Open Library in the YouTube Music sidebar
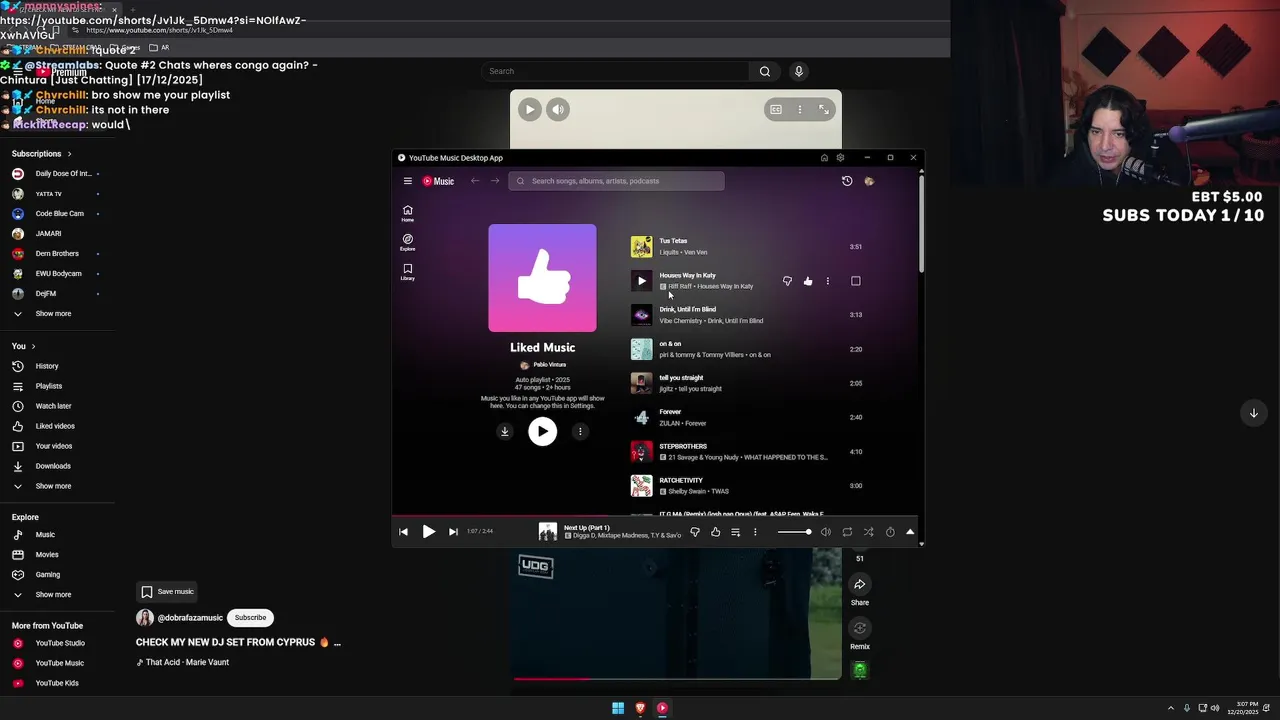The height and width of the screenshot is (720, 1280). click(x=408, y=271)
